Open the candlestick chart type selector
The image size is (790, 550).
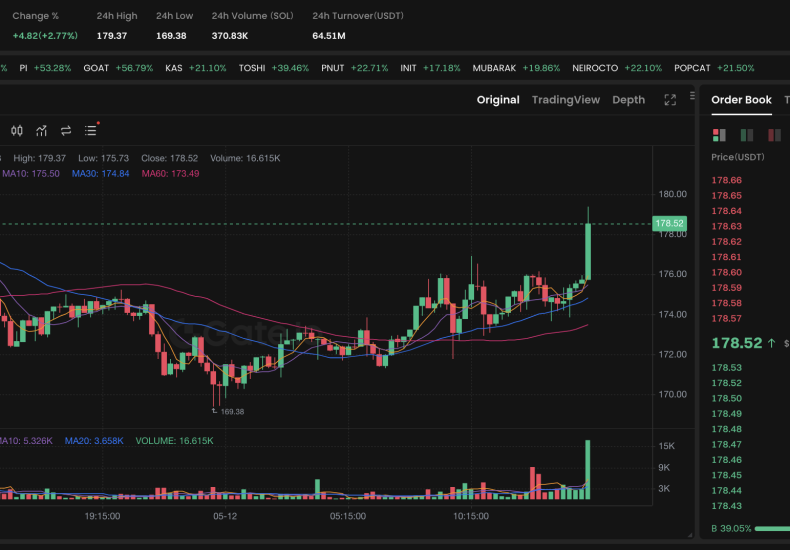pyautogui.click(x=16, y=131)
